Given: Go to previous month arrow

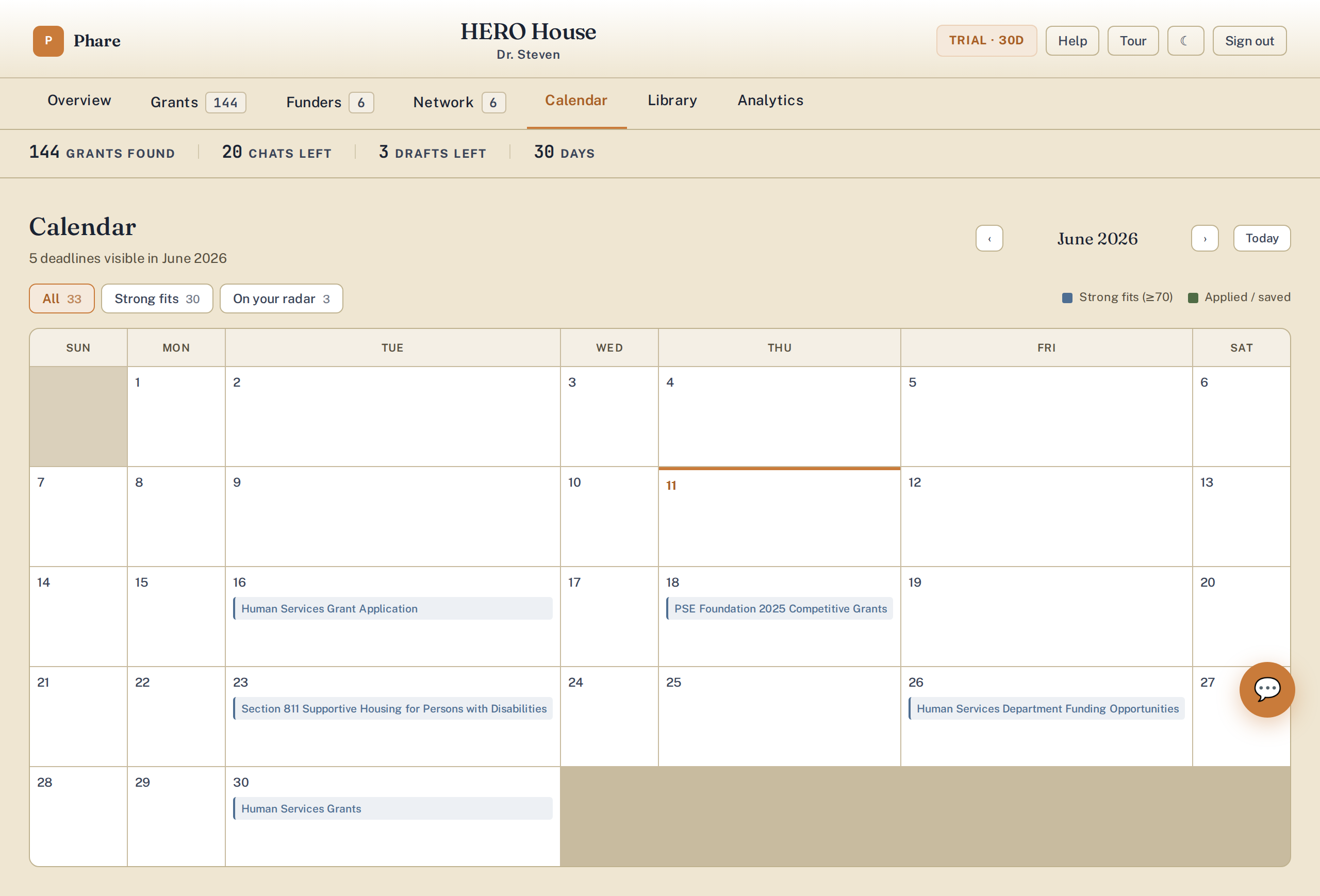Looking at the screenshot, I should pos(989,239).
